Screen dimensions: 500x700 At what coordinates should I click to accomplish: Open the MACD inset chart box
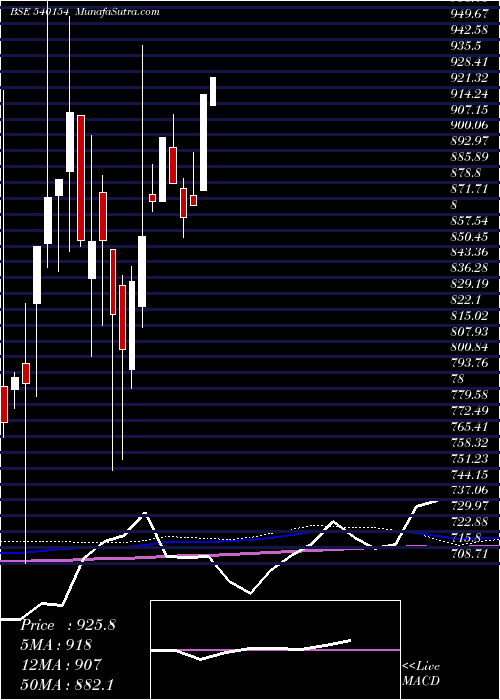275,650
